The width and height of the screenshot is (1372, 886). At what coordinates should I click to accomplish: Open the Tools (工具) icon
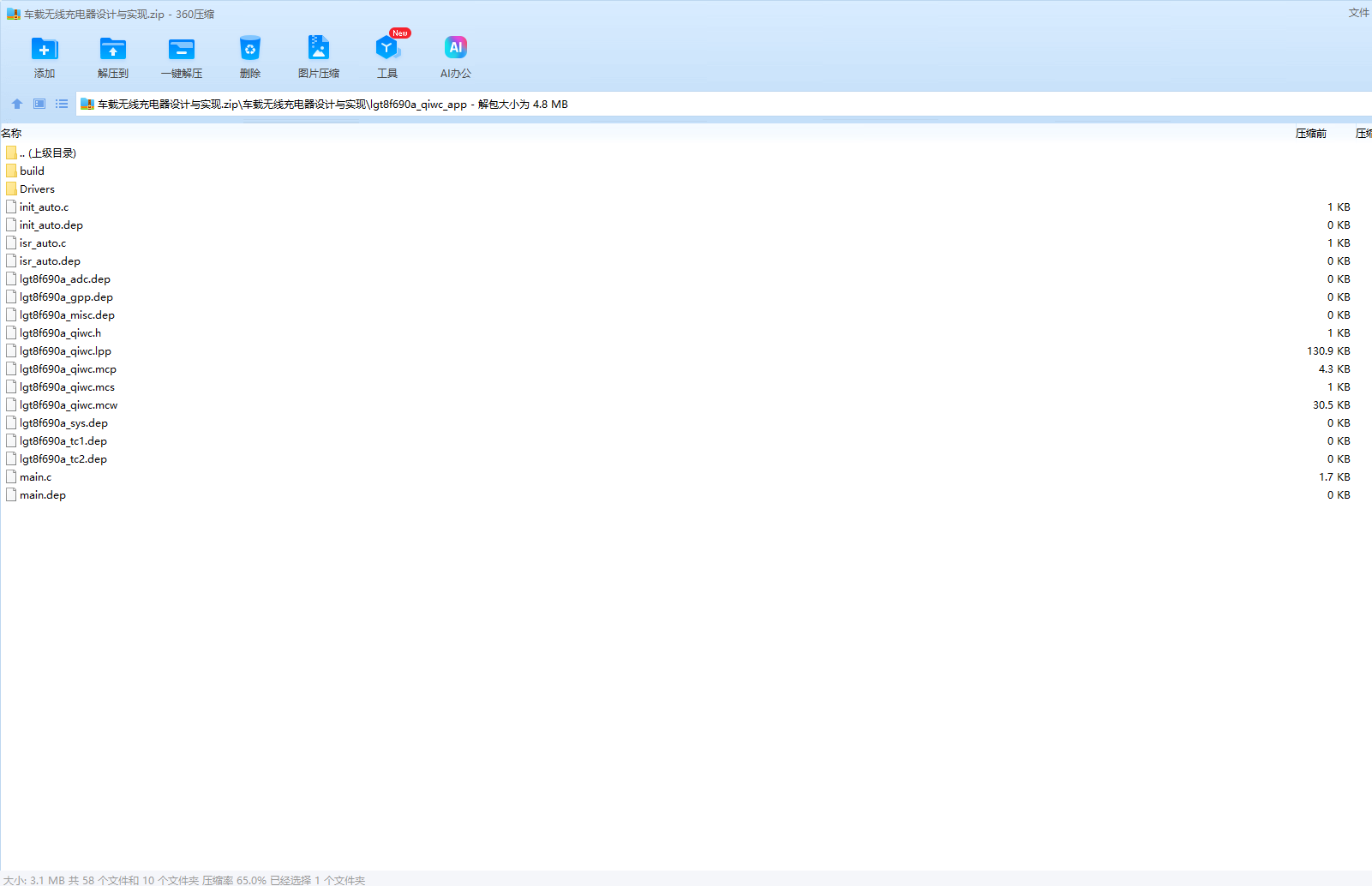pyautogui.click(x=387, y=50)
